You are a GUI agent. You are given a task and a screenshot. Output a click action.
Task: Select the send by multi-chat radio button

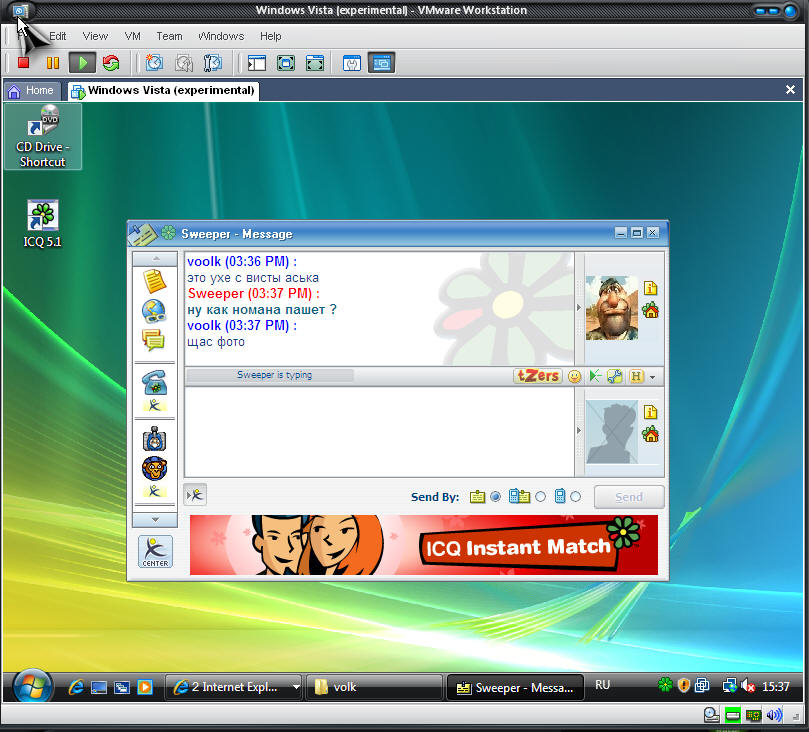point(540,497)
